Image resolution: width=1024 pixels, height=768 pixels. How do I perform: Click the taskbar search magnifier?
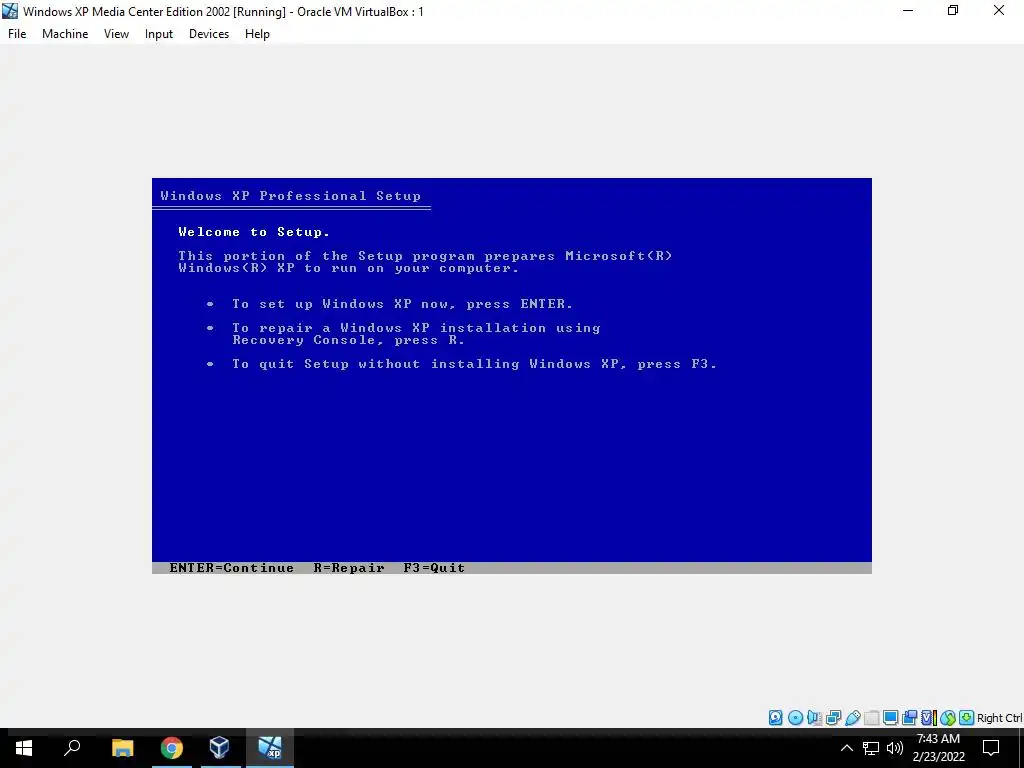[72, 748]
